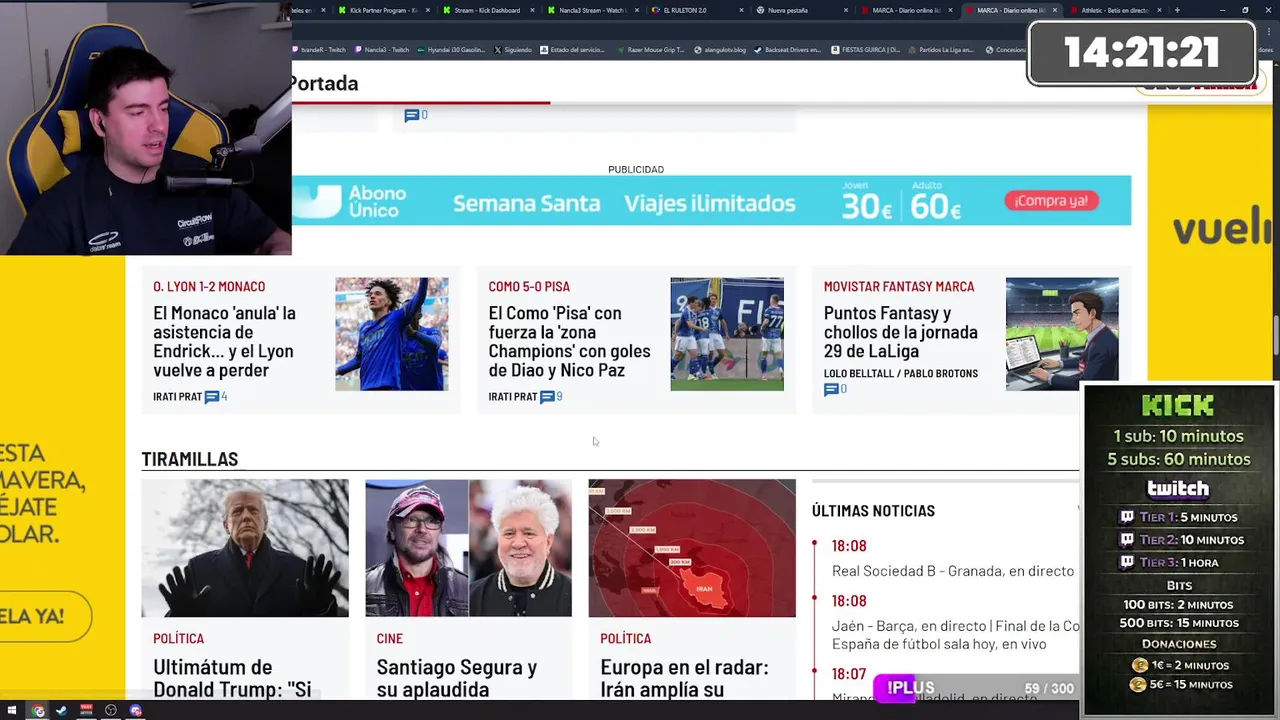Viewport: 1280px width, 720px height.
Task: Open Real Sociedad B - Granada live news
Action: [x=953, y=571]
